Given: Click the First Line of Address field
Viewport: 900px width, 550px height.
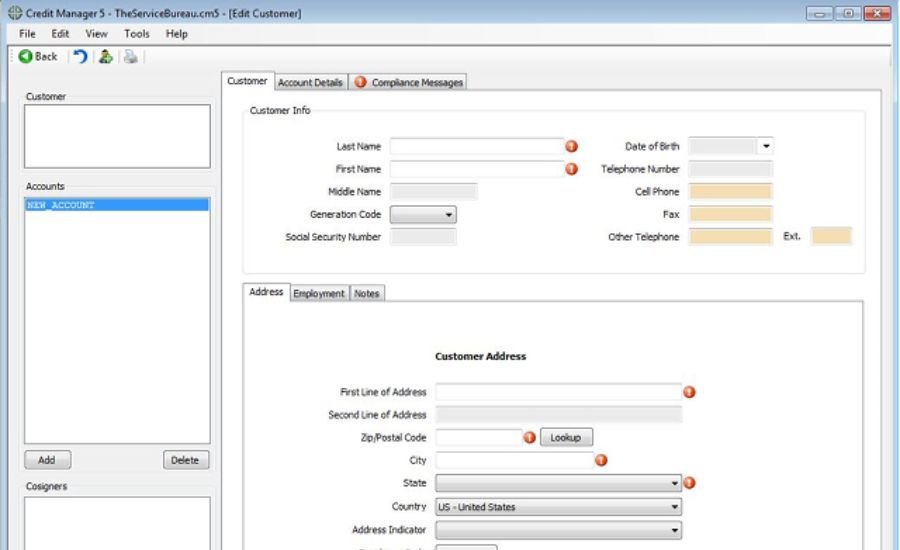Looking at the screenshot, I should coord(558,392).
